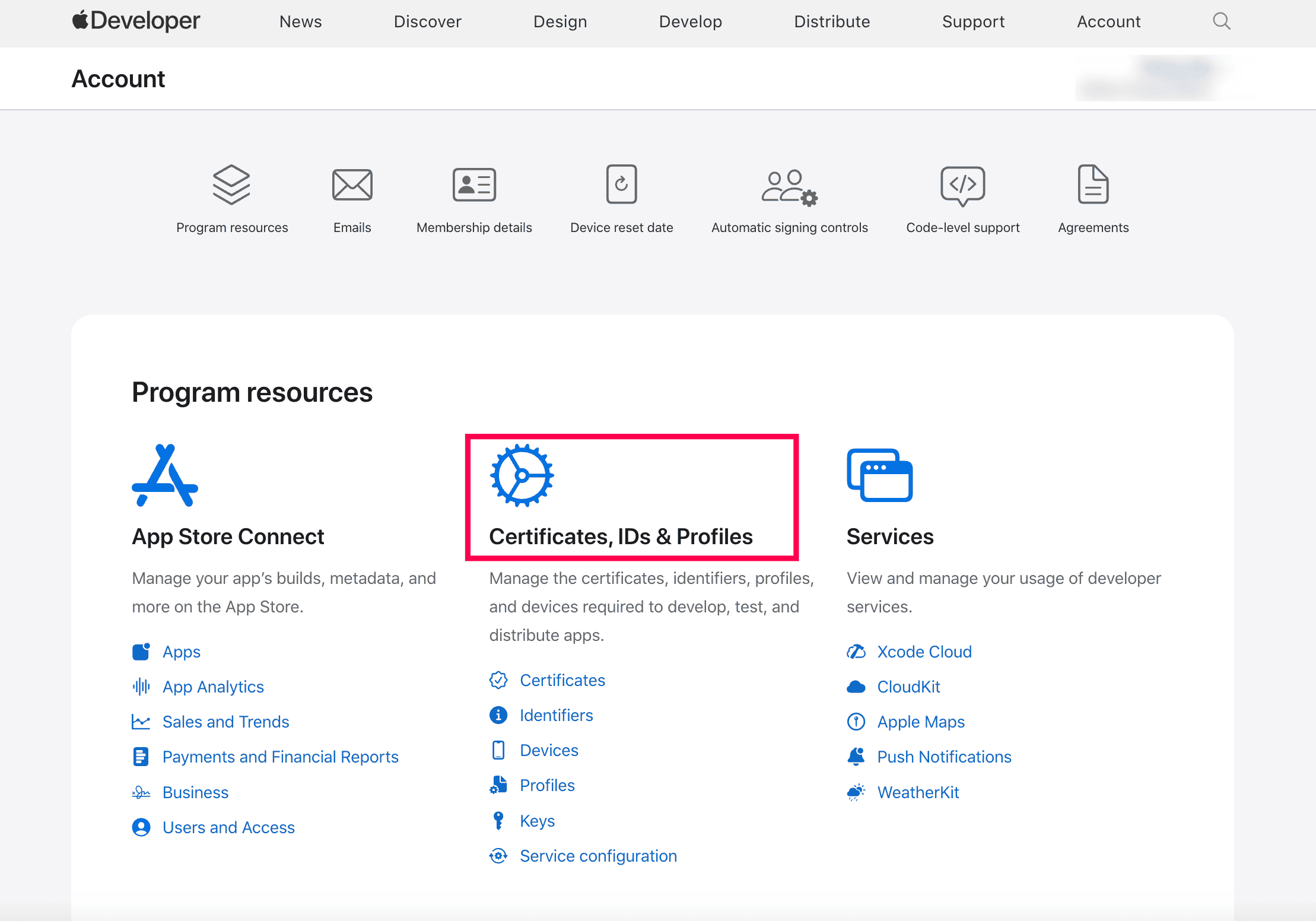Click the Certificates gear icon
The image size is (1316, 921).
click(522, 475)
